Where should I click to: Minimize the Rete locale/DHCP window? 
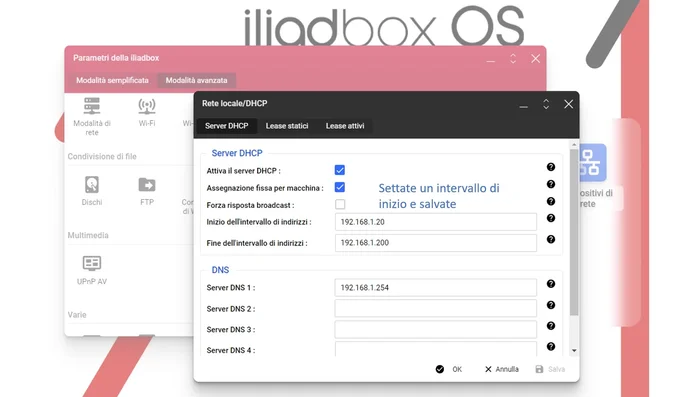[523, 106]
